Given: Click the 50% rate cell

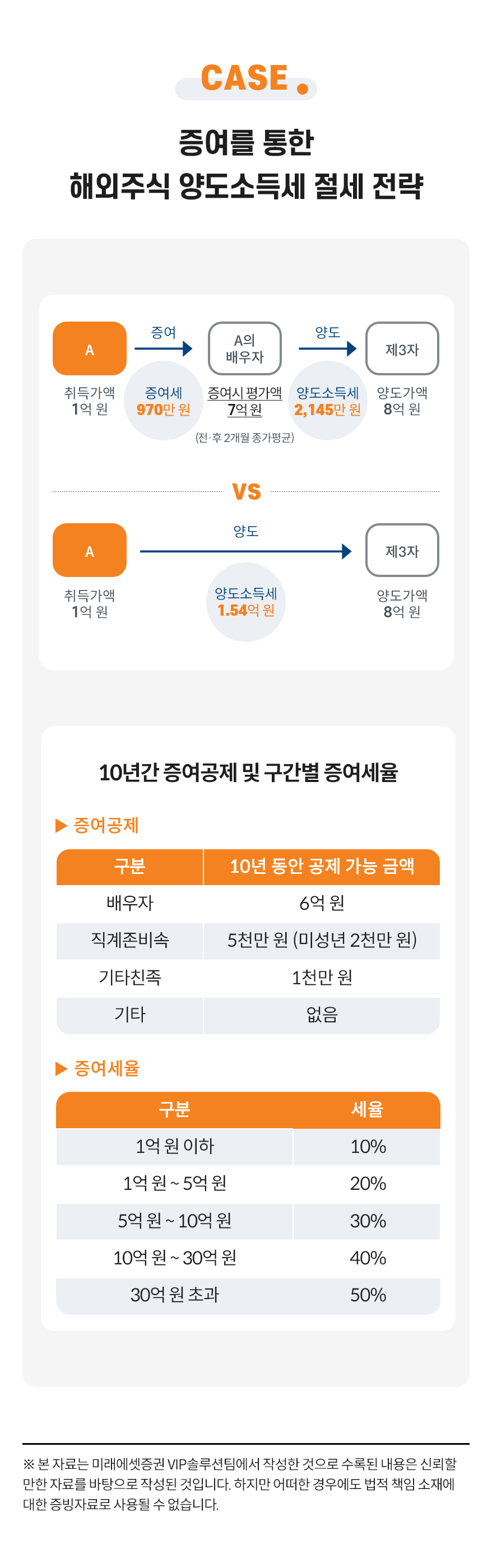Looking at the screenshot, I should [367, 1295].
